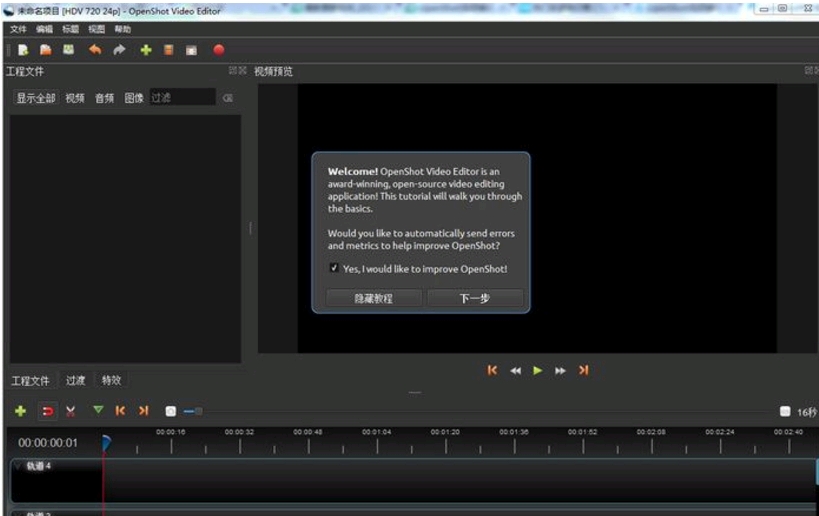Screen dimensions: 819x516
Task: Open the 视图 menu
Action: click(x=97, y=29)
